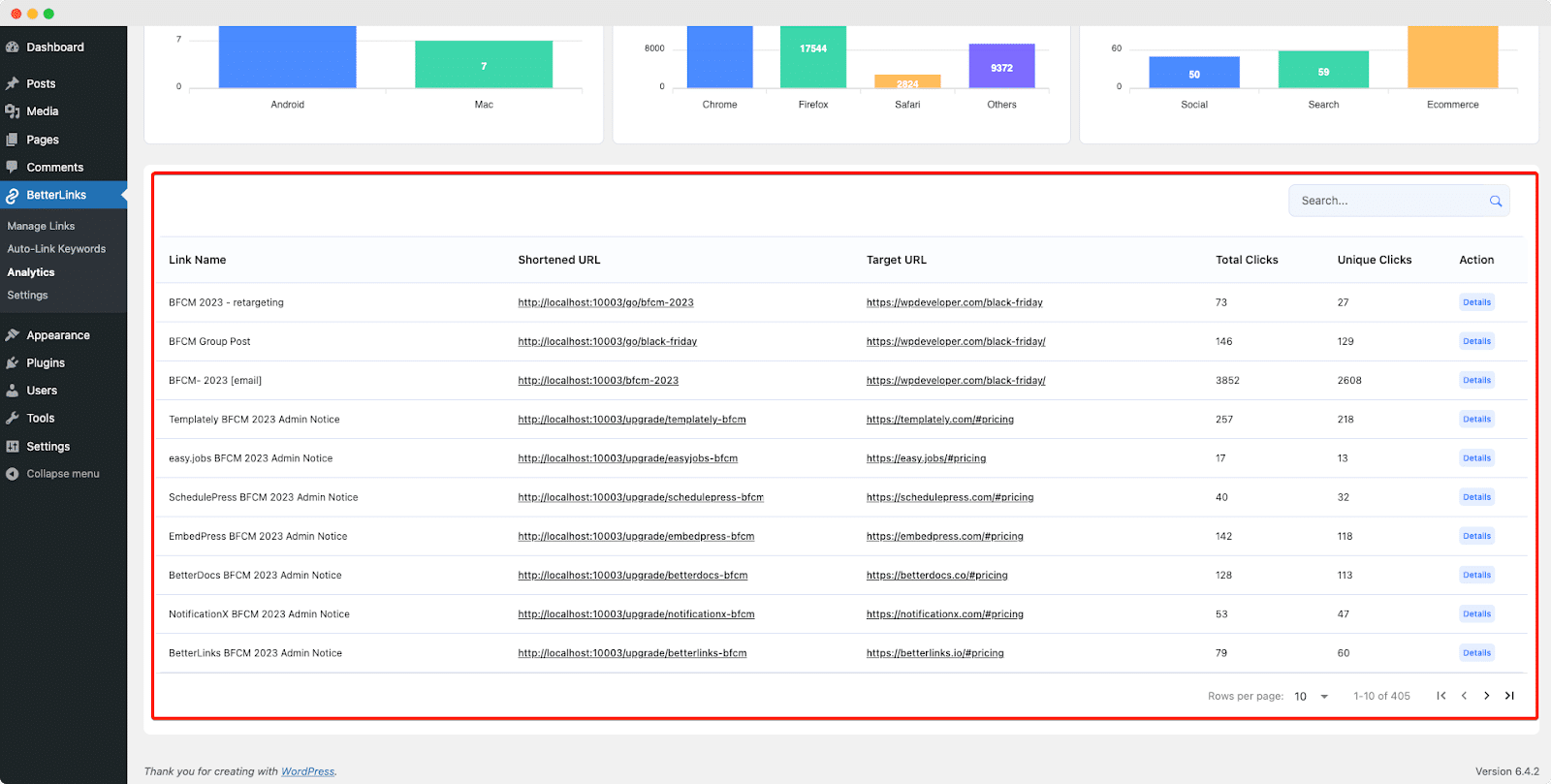Image resolution: width=1551 pixels, height=784 pixels.
Task: Click the Settings sliders icon
Action: point(13,446)
